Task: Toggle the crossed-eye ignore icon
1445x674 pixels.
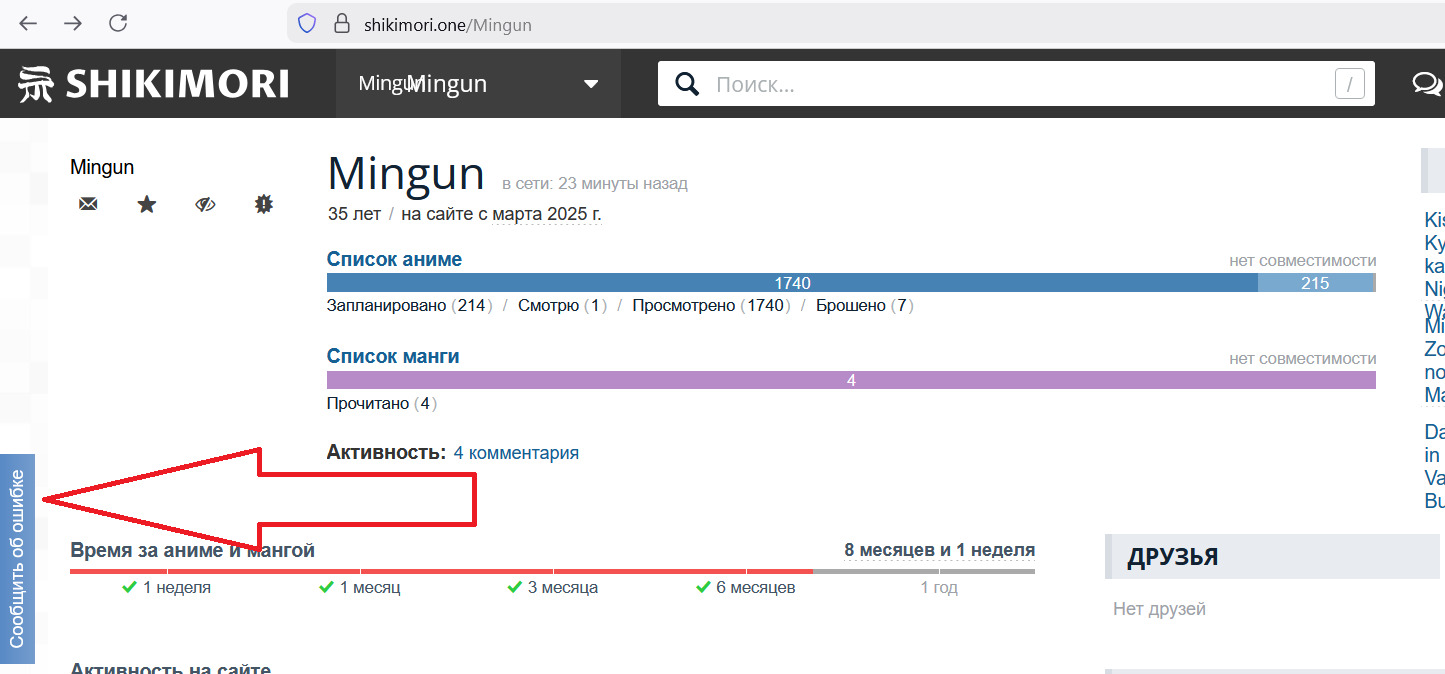Action: click(x=205, y=204)
